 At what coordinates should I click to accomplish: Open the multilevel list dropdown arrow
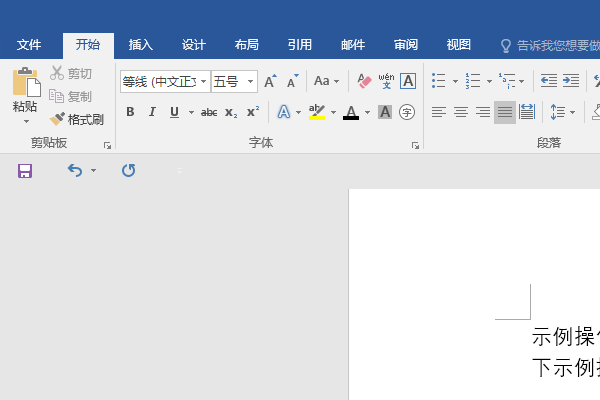[x=521, y=81]
